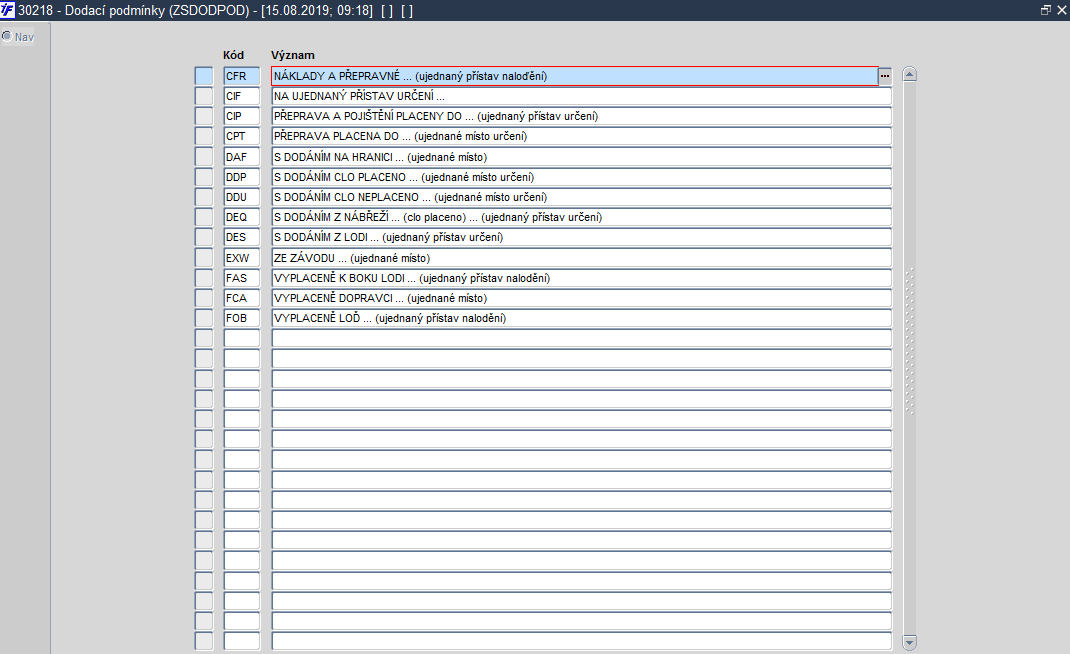This screenshot has height=654, width=1070.
Task: Click the Význam column header
Action: point(293,55)
